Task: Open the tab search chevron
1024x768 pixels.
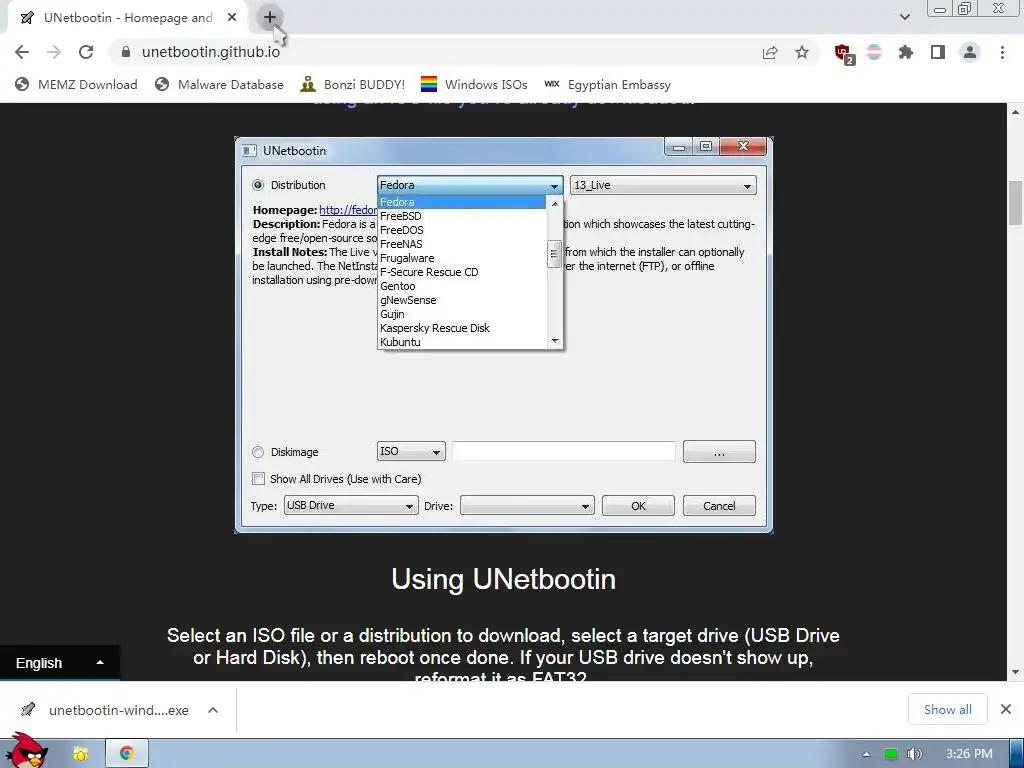Action: [x=904, y=17]
